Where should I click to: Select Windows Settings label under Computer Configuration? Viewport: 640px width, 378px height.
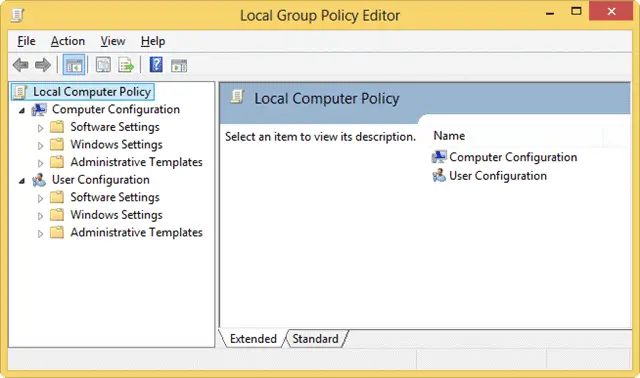(x=116, y=145)
